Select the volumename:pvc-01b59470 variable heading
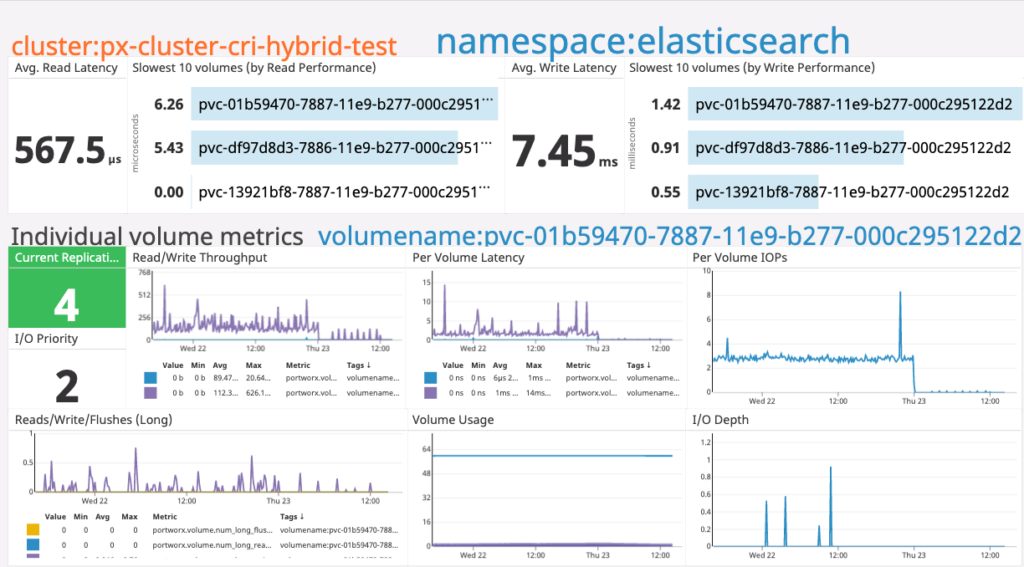Viewport: 1024px width, 567px height. point(669,236)
